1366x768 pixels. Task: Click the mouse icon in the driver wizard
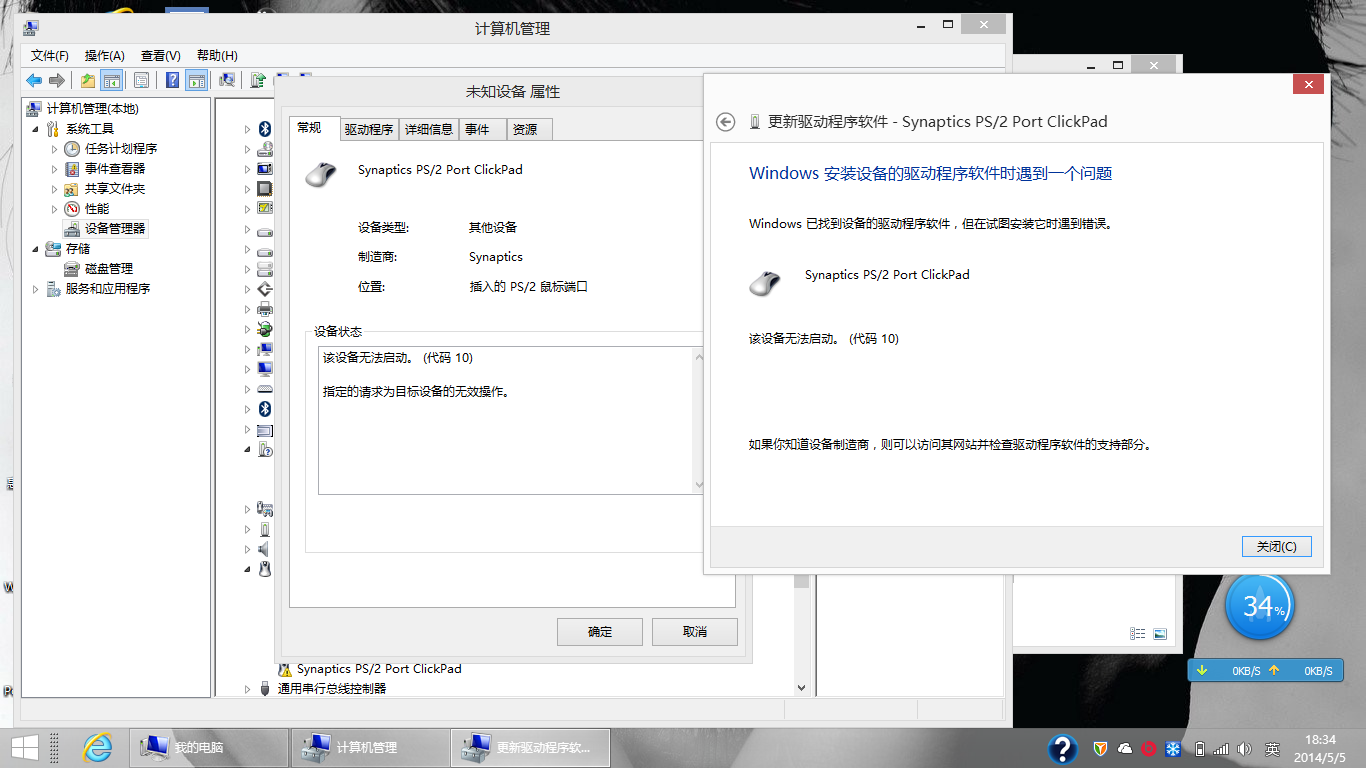click(x=765, y=283)
